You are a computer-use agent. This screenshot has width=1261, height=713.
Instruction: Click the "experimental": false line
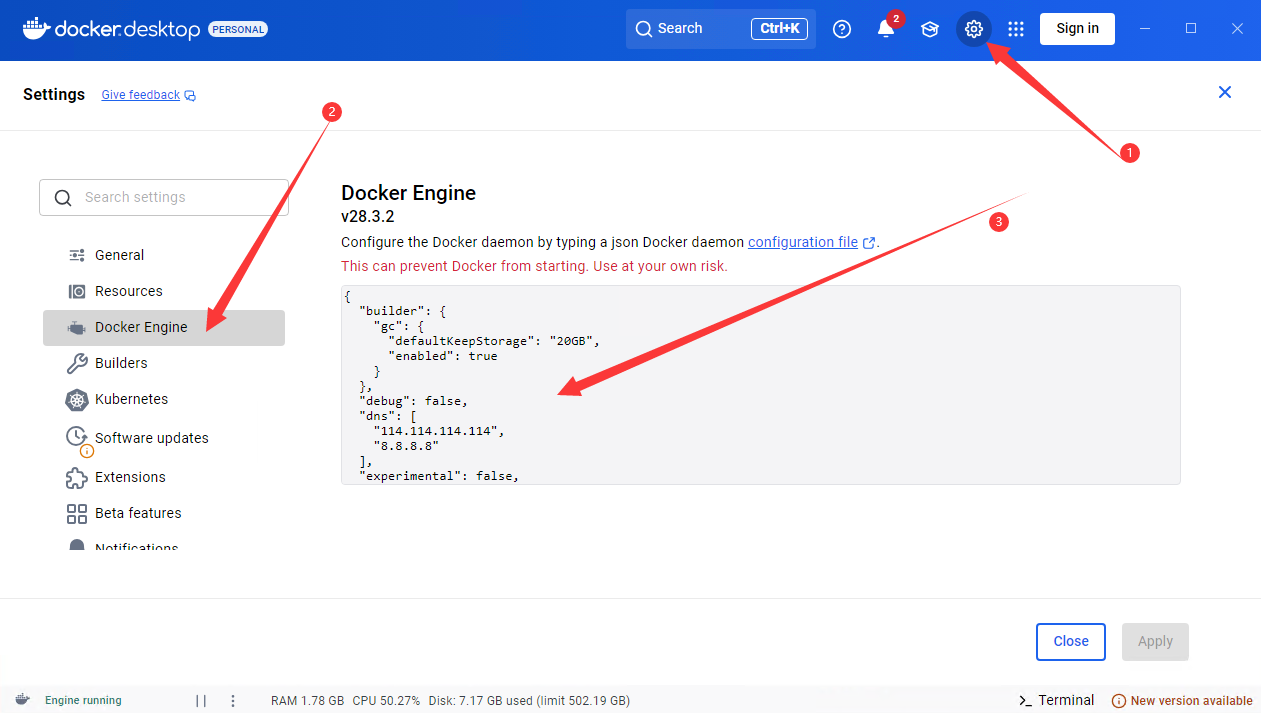pyautogui.click(x=439, y=476)
